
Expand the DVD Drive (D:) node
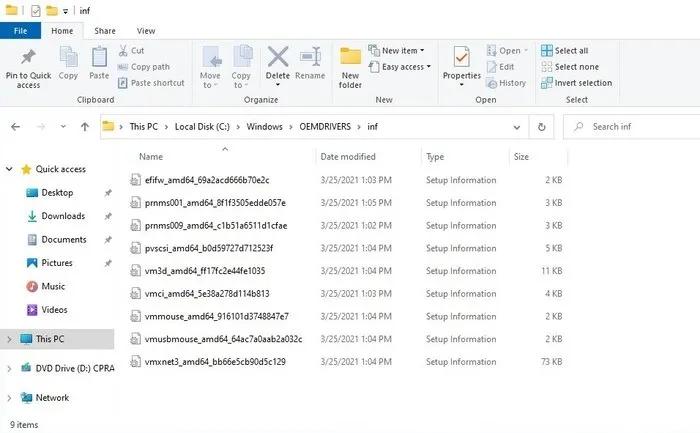point(9,368)
